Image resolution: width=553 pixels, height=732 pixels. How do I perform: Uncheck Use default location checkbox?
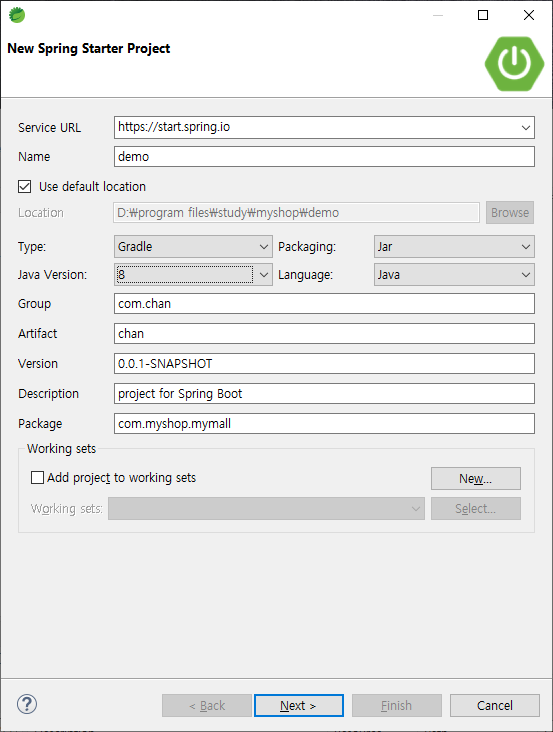tap(25, 187)
